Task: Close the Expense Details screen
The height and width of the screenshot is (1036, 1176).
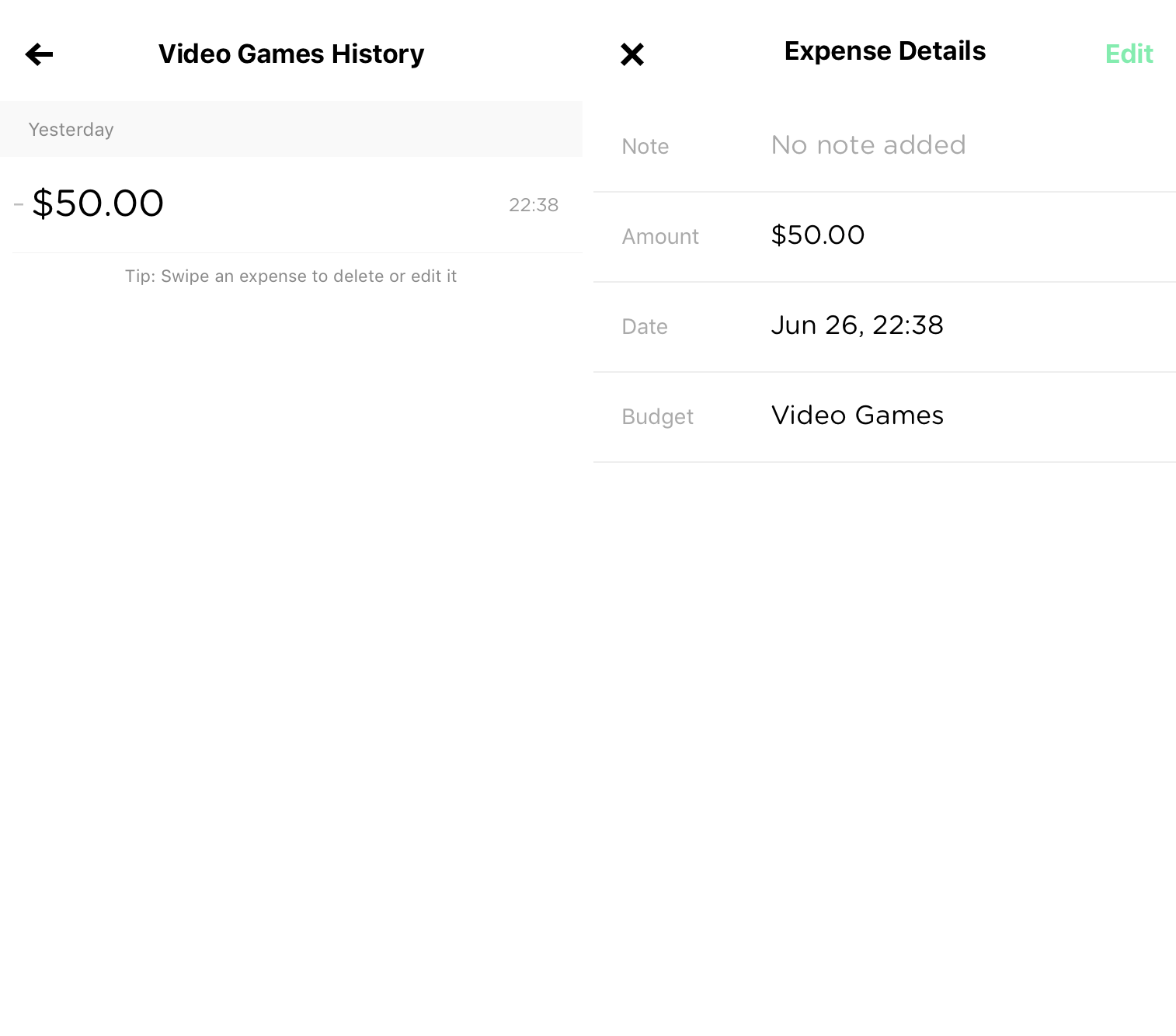Action: (x=632, y=54)
